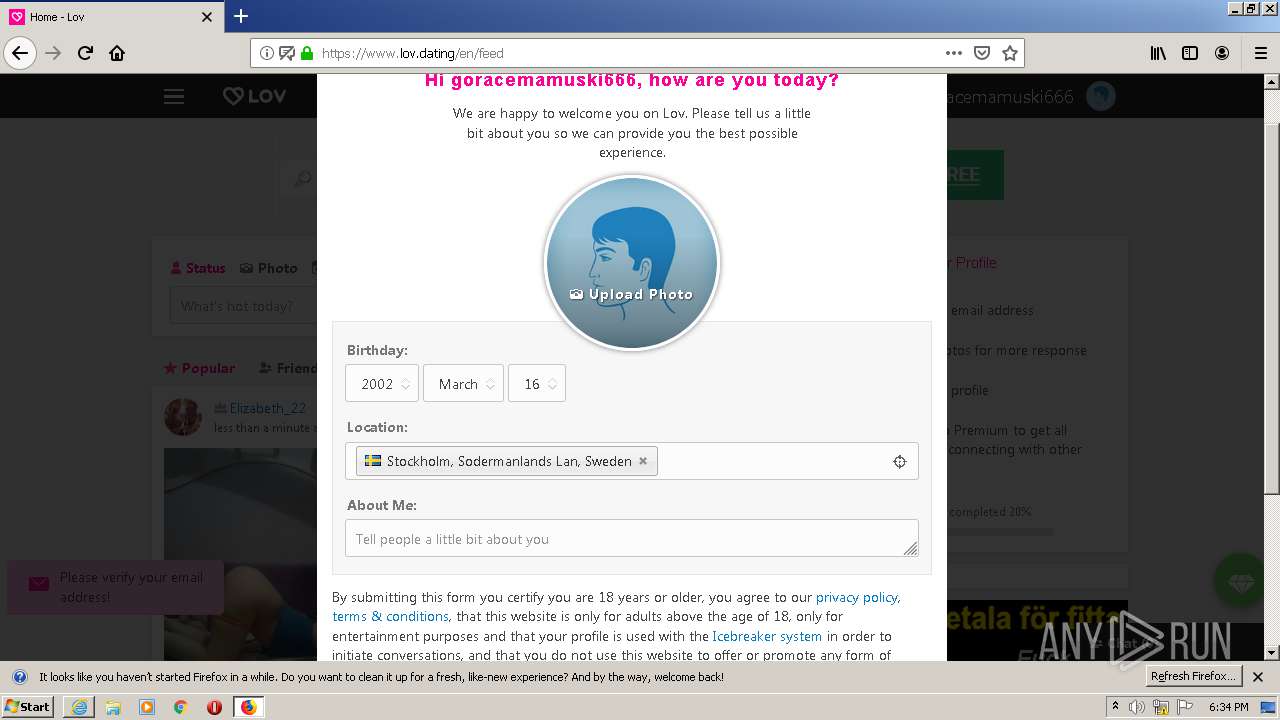The height and width of the screenshot is (720, 1280).
Task: Remove the Stockholm location tag
Action: tap(643, 461)
